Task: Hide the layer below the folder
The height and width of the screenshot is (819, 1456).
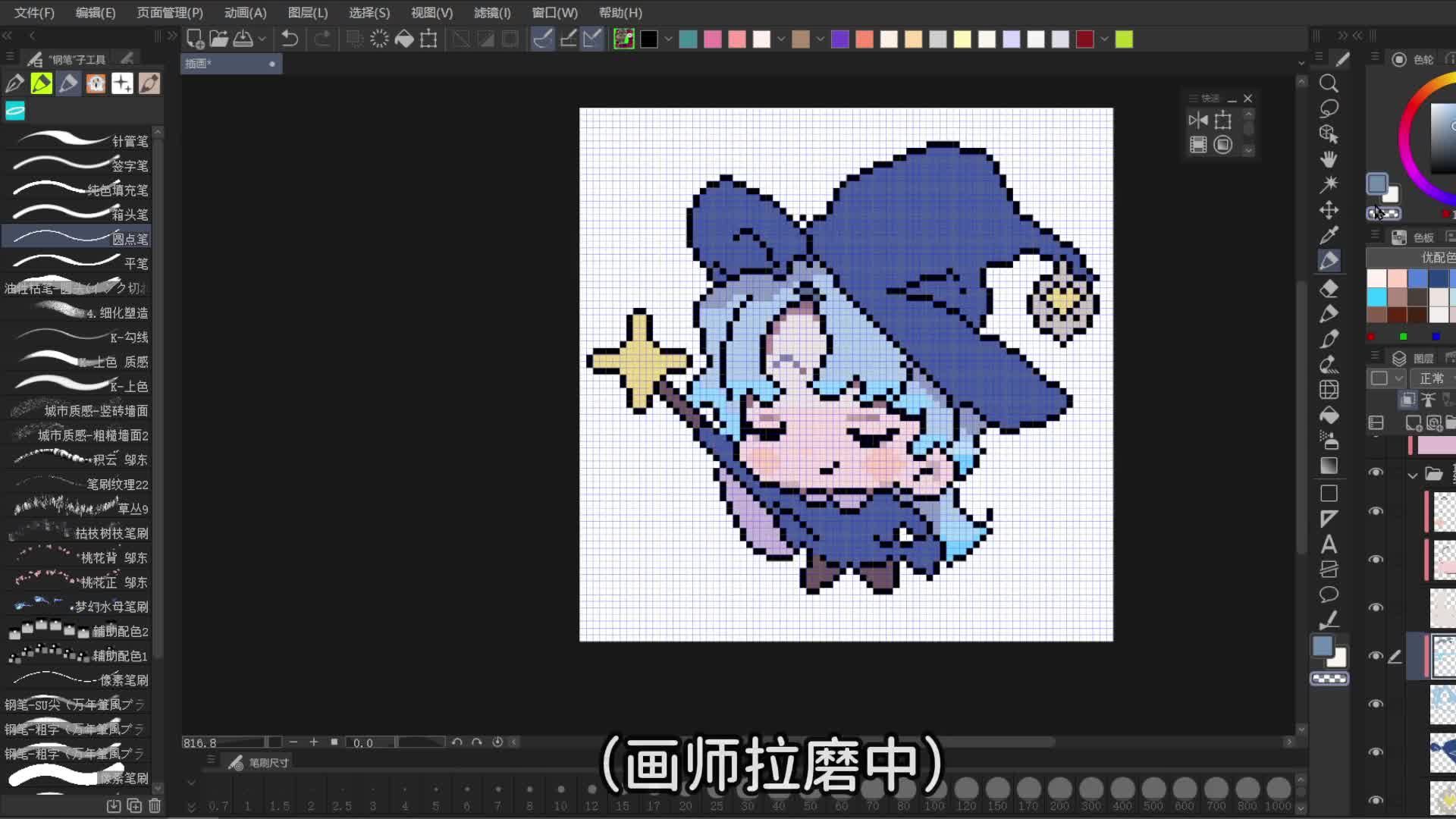Action: click(x=1376, y=511)
